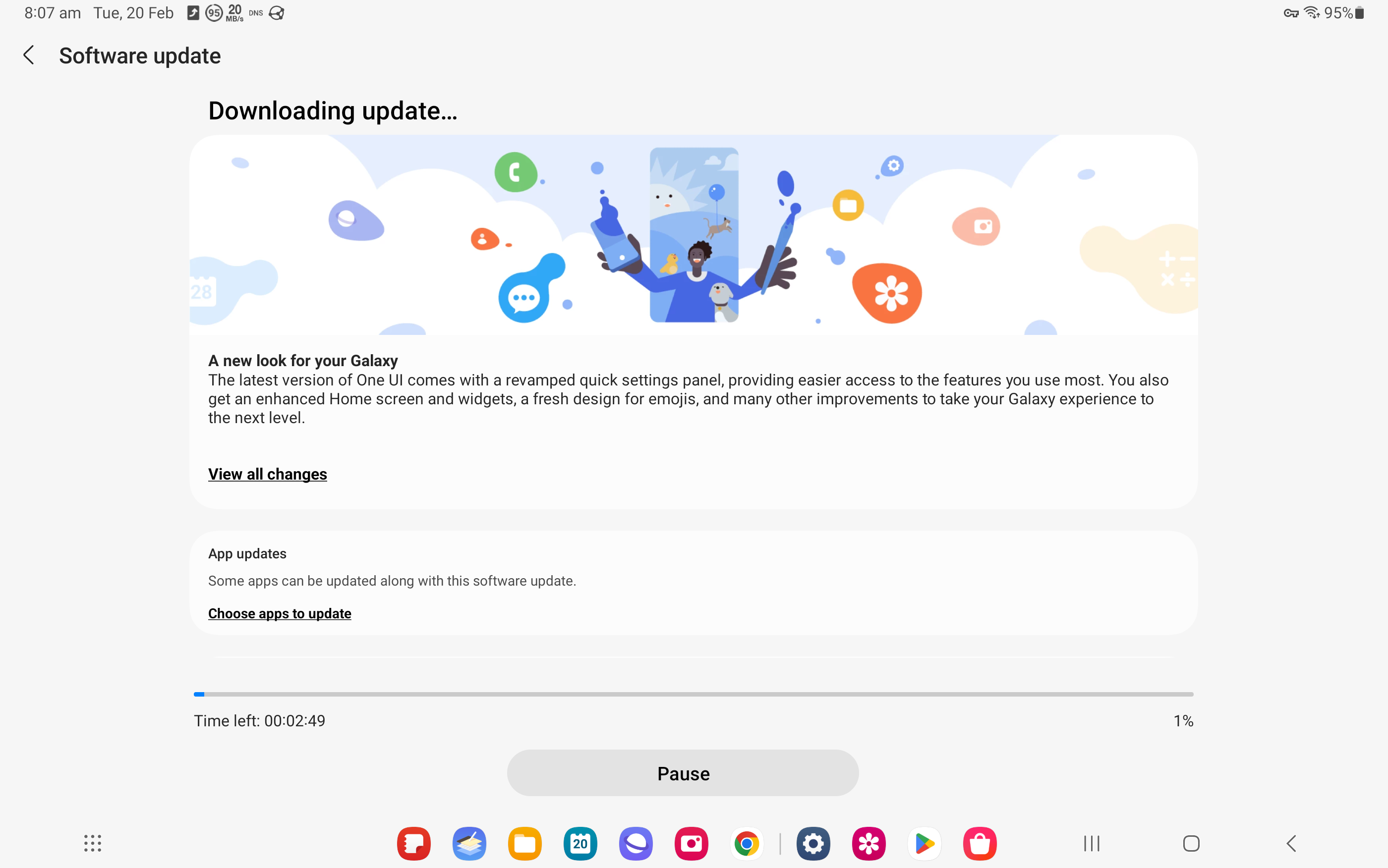Screen dimensions: 1388x868
Task: Open the pink Camera app
Action: (691, 843)
